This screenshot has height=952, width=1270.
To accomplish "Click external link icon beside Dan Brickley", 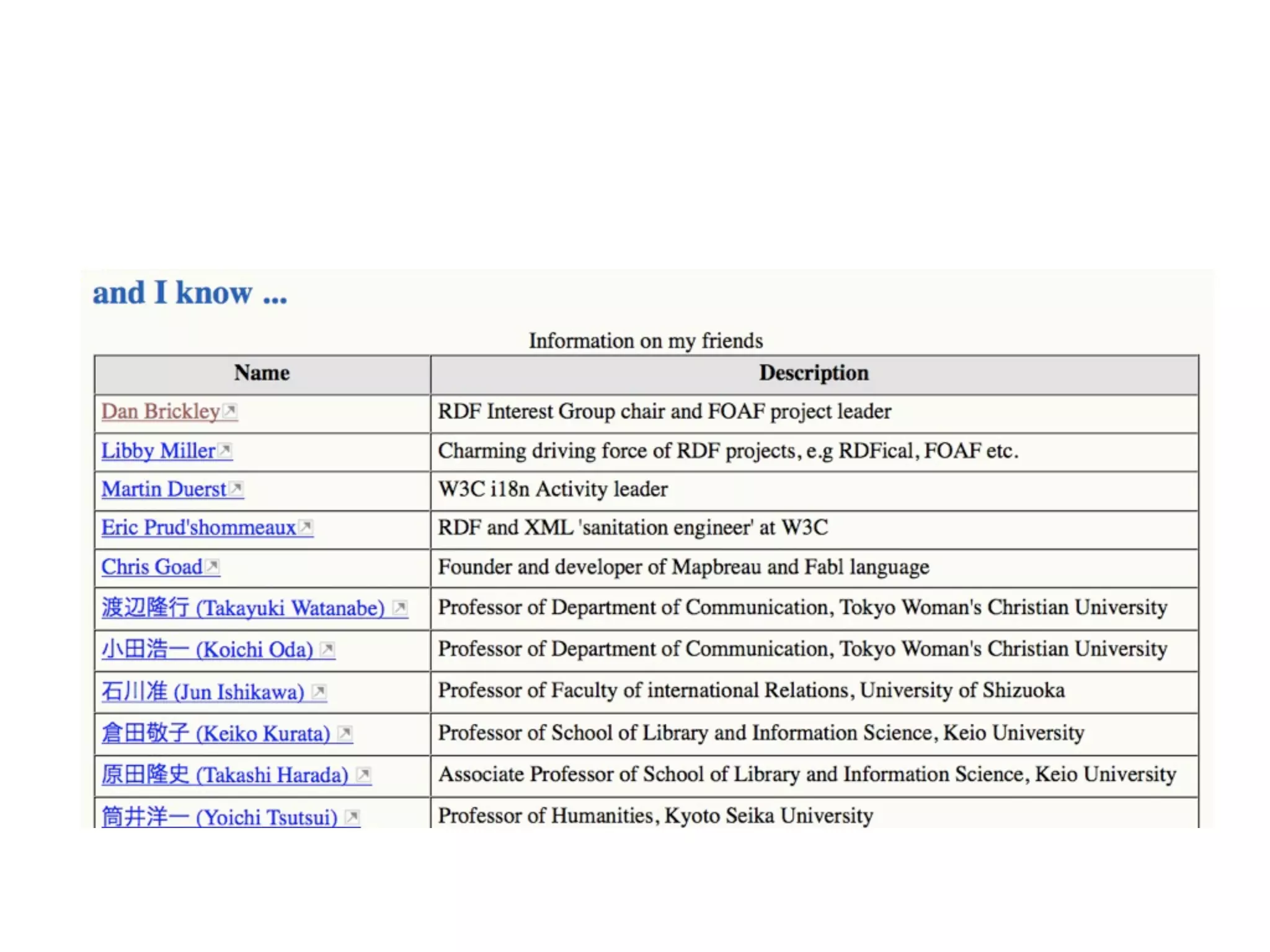I will click(230, 410).
